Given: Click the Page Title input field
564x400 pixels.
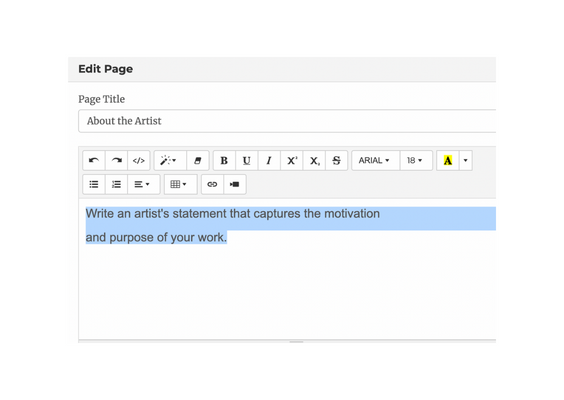Looking at the screenshot, I should tap(287, 121).
